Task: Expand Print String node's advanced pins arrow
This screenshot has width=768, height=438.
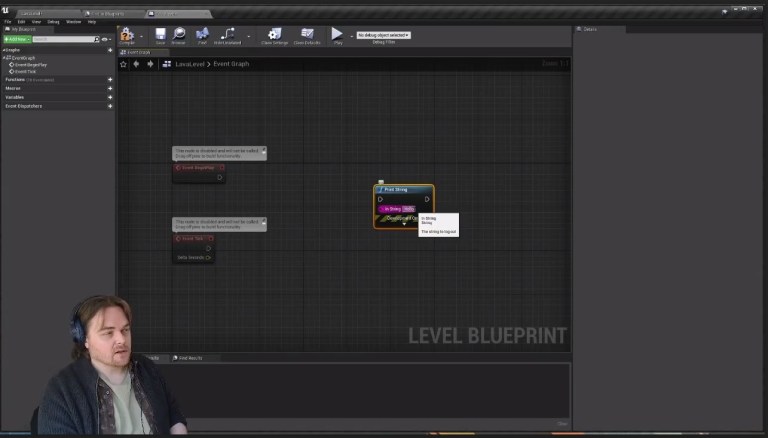Action: pos(404,224)
